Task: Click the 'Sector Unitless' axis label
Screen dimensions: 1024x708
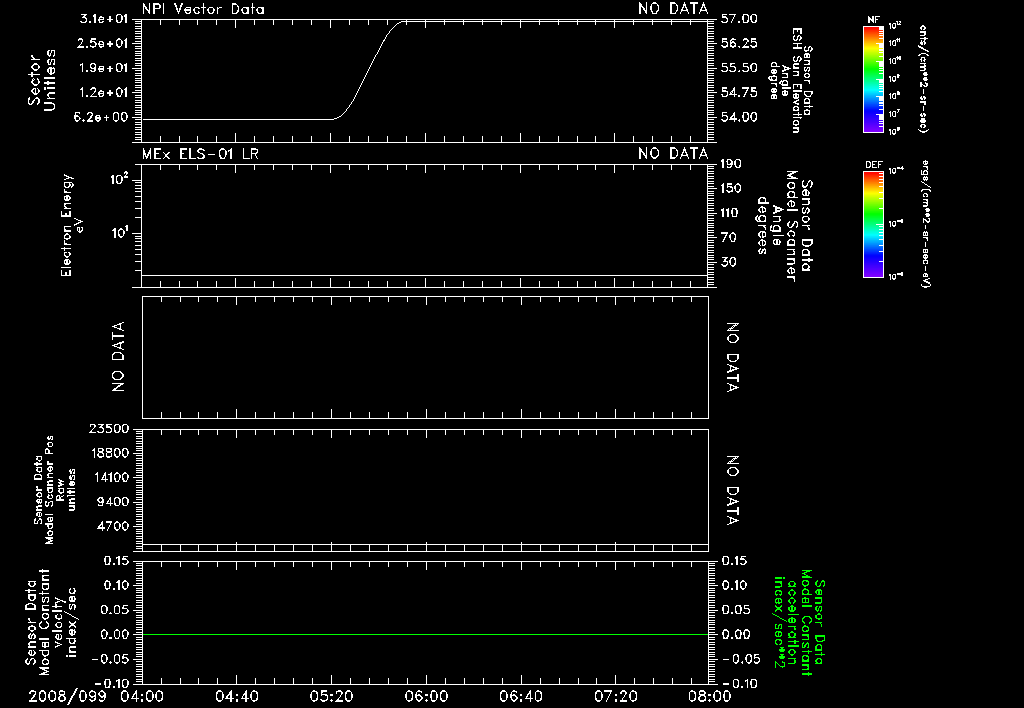Action: point(42,80)
